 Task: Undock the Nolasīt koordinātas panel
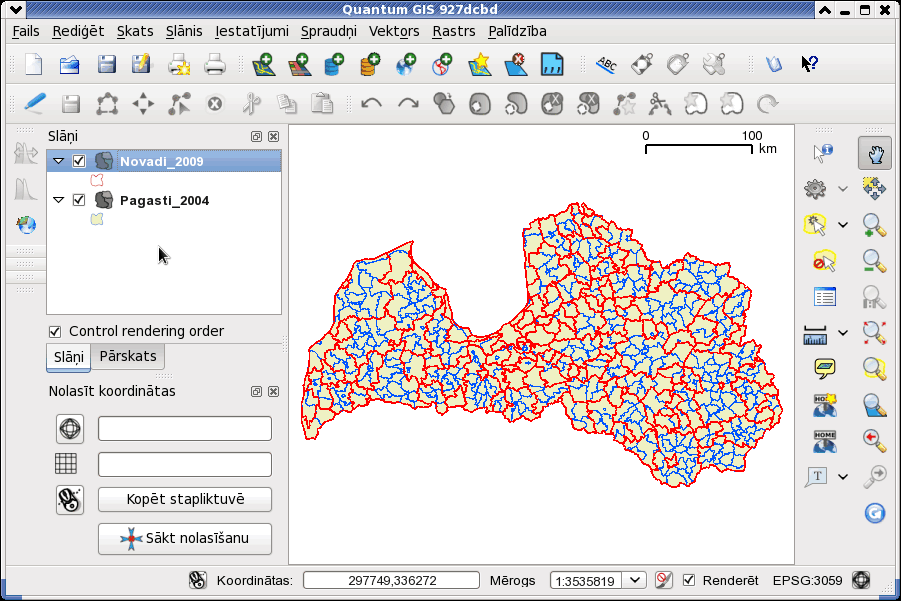click(x=256, y=391)
